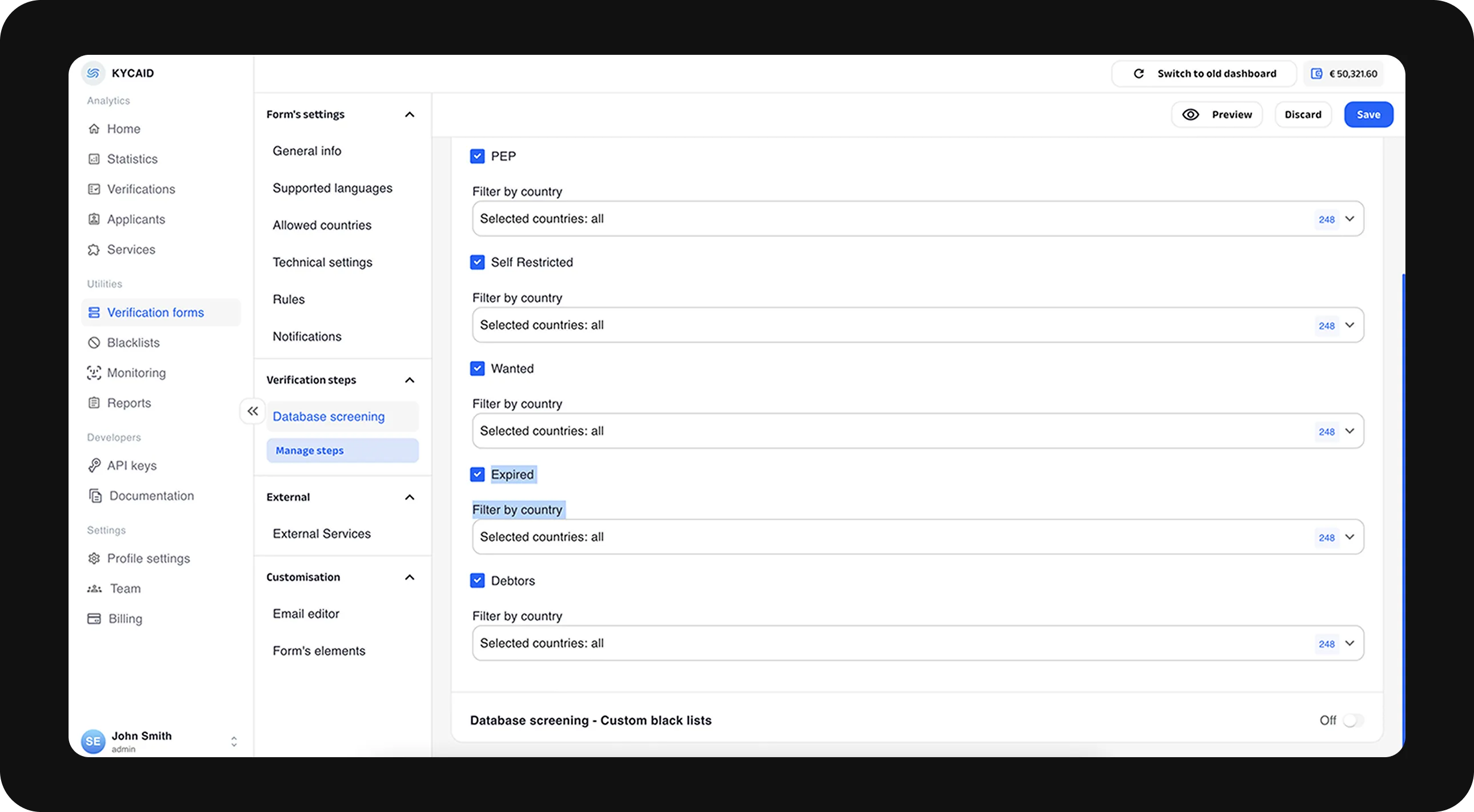Open Technical settings

pyautogui.click(x=323, y=263)
